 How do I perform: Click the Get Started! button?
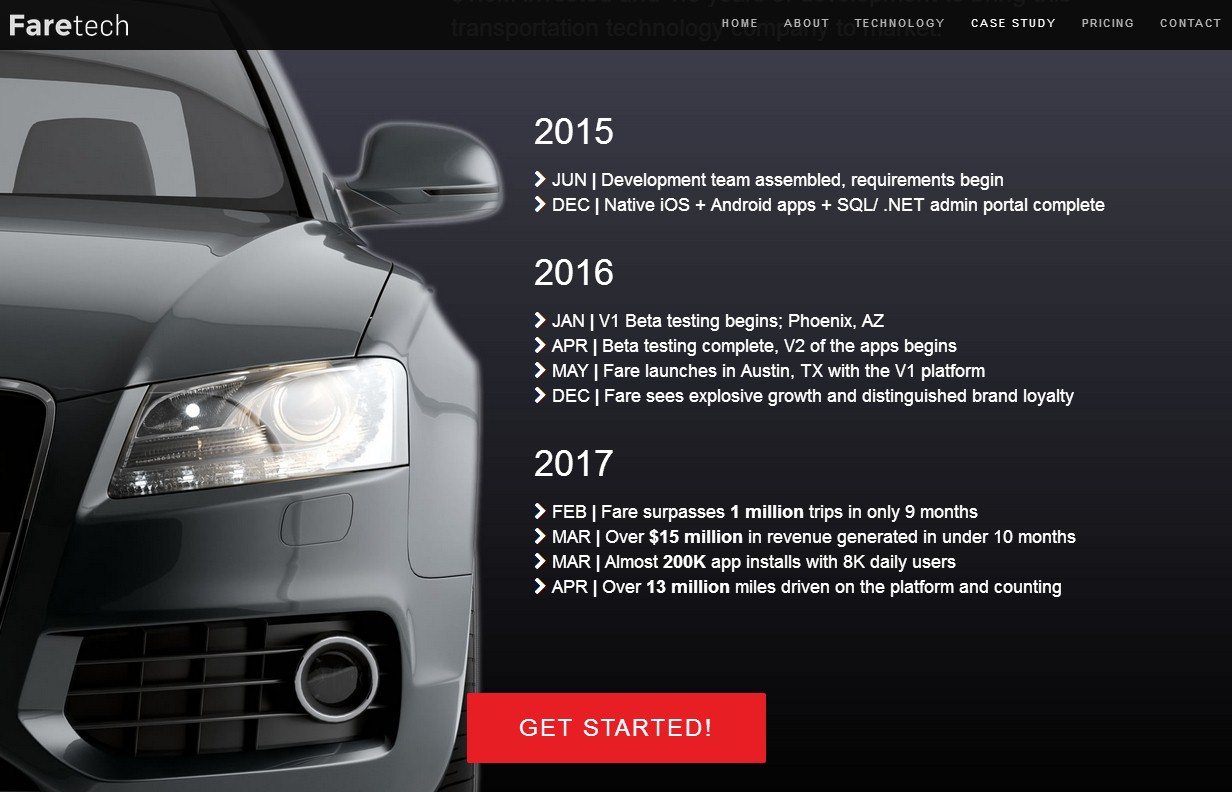coord(616,728)
